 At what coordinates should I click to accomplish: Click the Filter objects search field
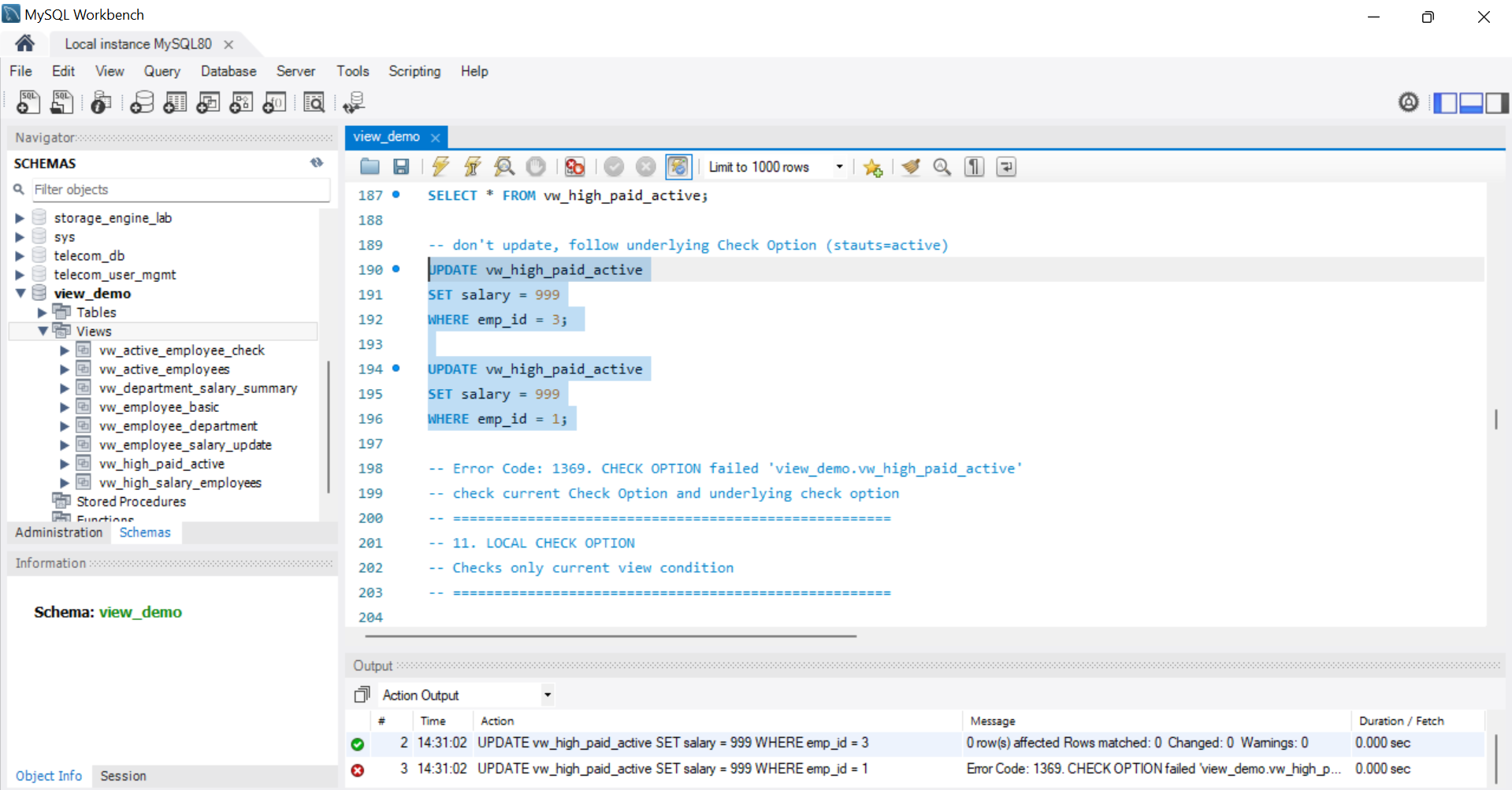click(180, 190)
